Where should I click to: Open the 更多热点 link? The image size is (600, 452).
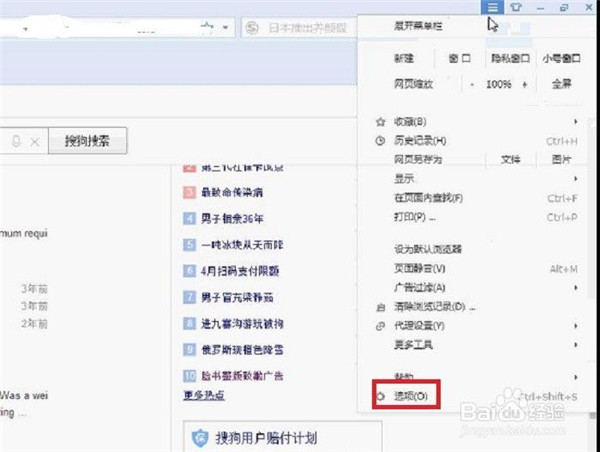click(x=204, y=394)
